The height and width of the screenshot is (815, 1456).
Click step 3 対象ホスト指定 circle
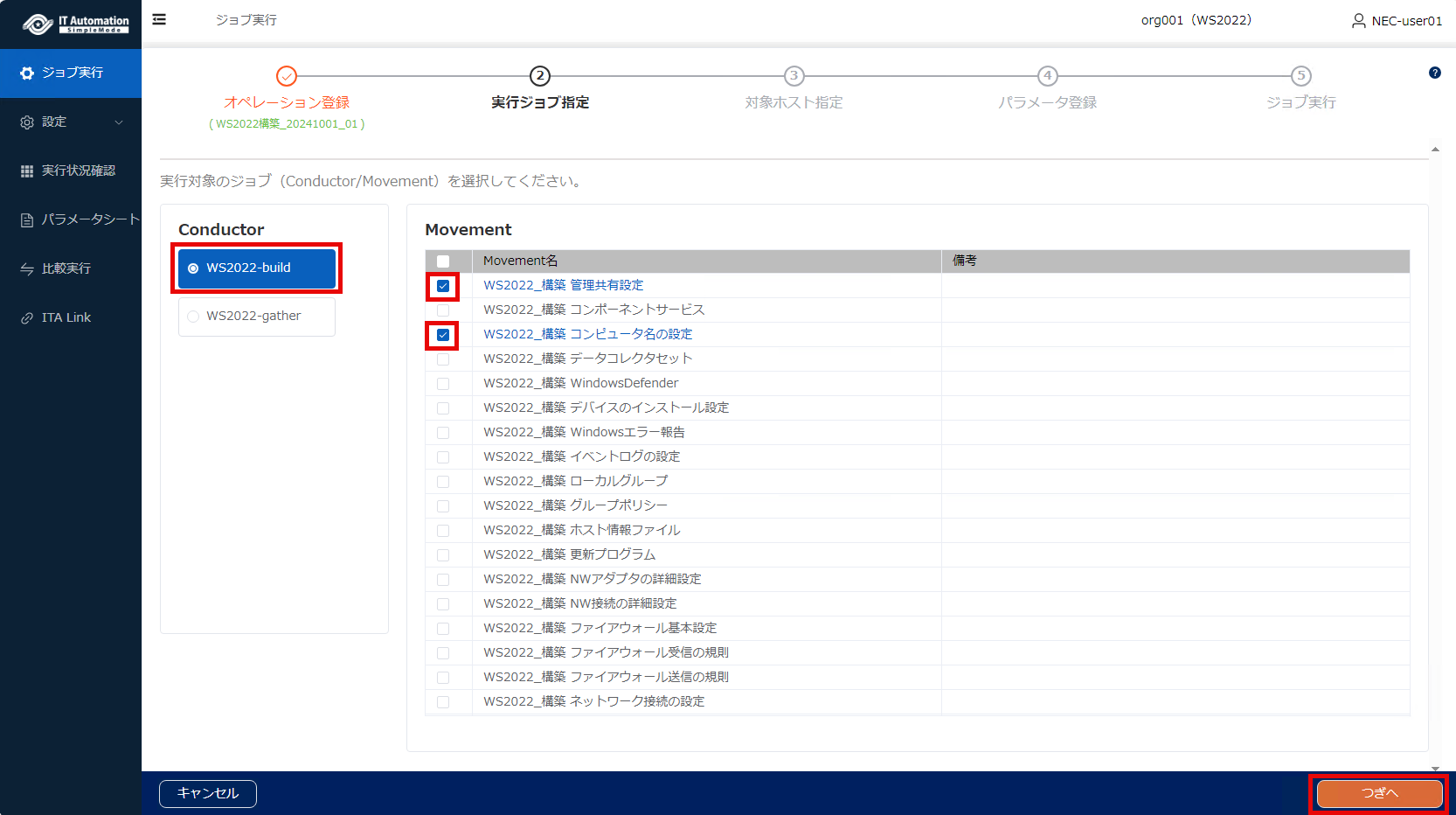pyautogui.click(x=794, y=76)
